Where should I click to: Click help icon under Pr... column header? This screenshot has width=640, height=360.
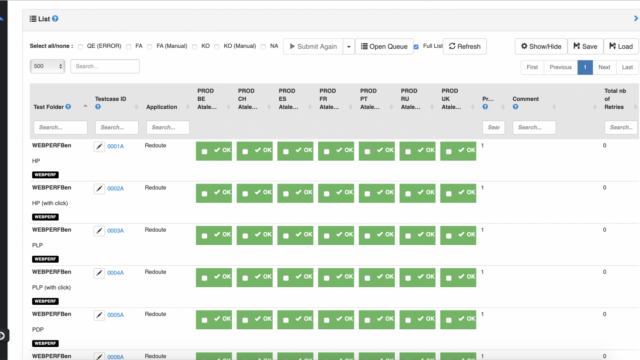(485, 107)
